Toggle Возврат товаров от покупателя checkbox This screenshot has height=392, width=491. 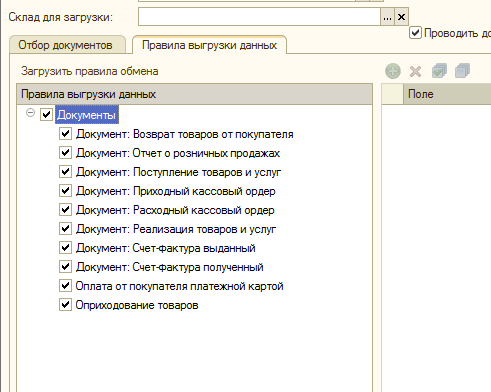pos(65,134)
